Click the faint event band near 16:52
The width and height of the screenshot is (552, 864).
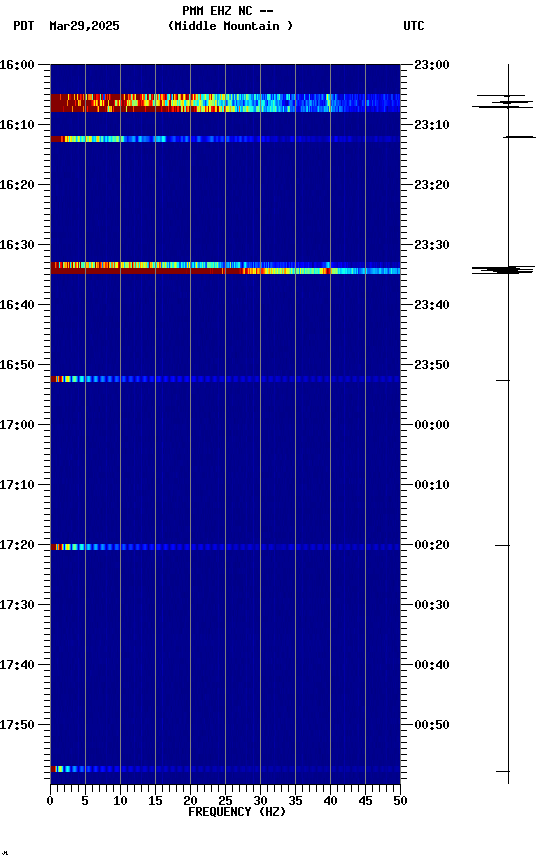225,379
